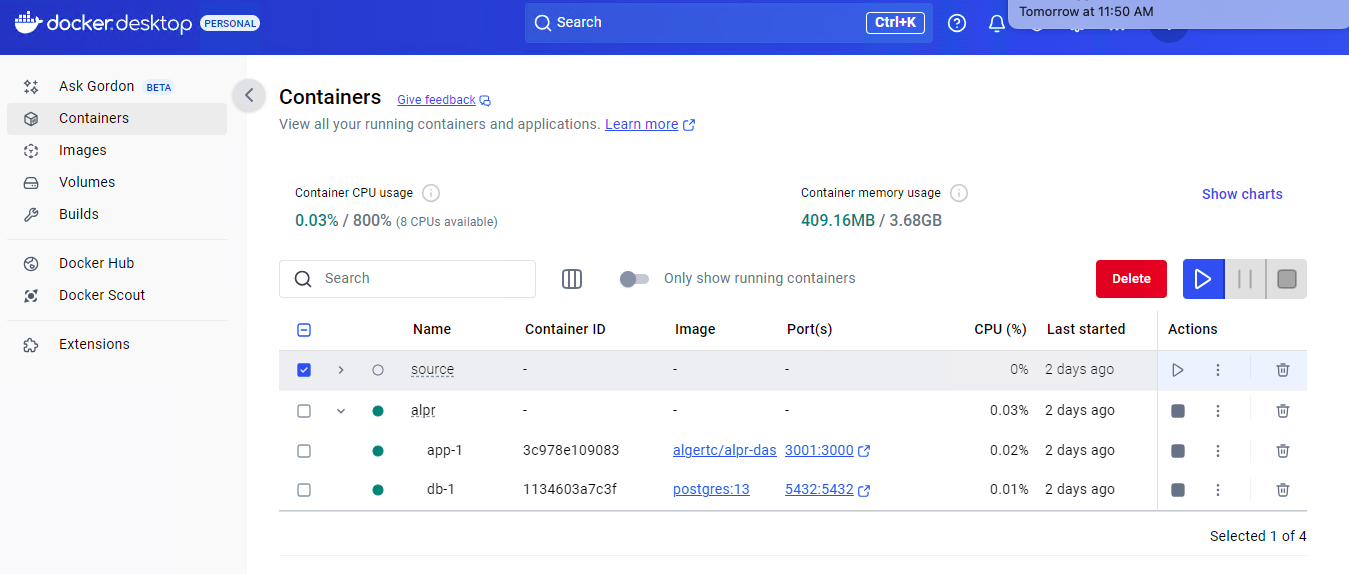The height and width of the screenshot is (574, 1349).
Task: Stop the app-1 container
Action: click(1178, 451)
